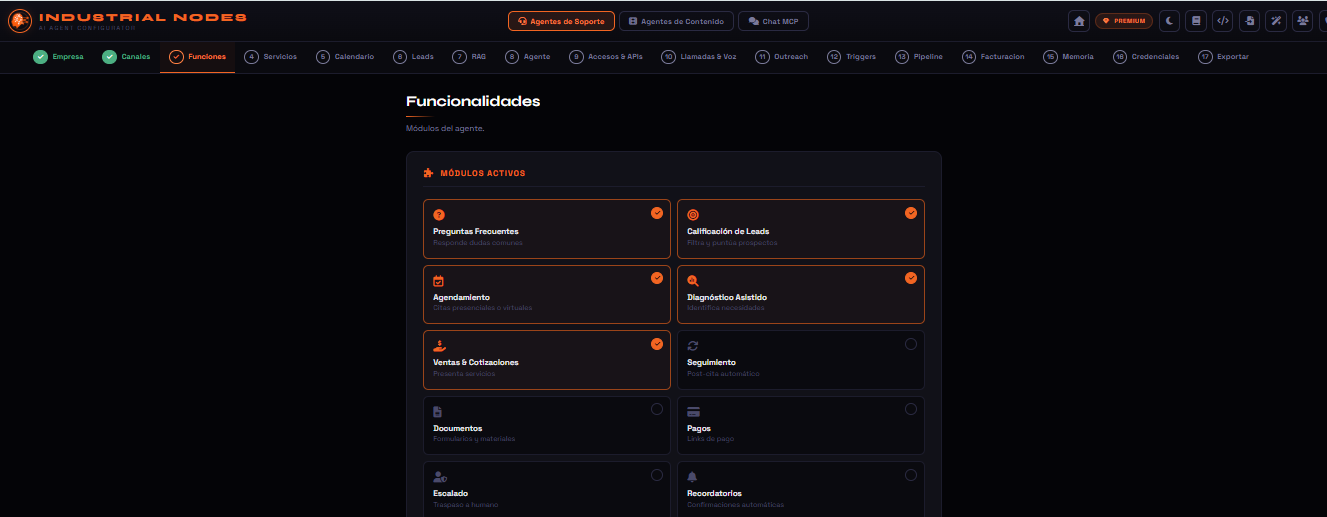This screenshot has height=517, width=1327.
Task: Switch to the Leads step
Action: coord(414,57)
